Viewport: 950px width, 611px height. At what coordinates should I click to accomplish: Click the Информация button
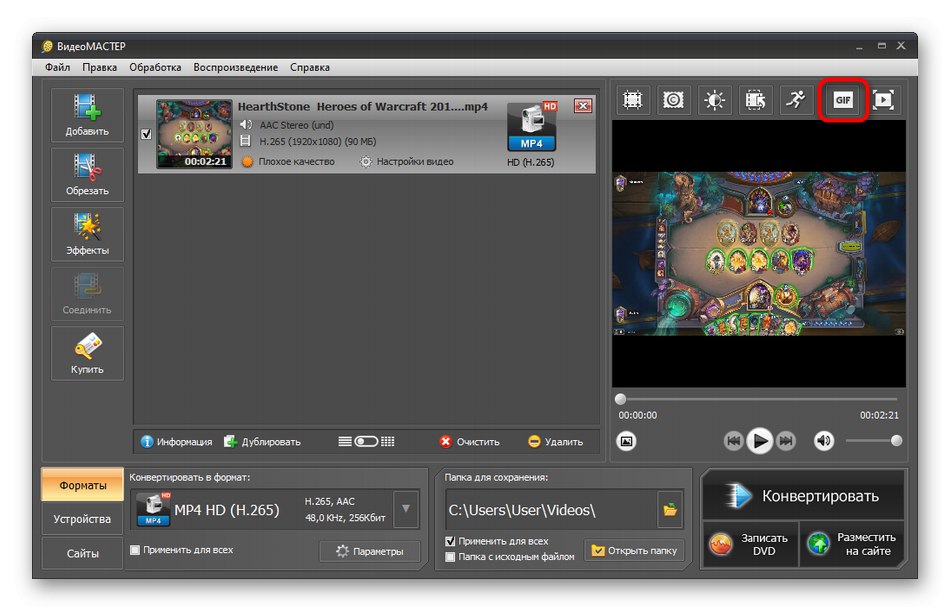point(176,442)
